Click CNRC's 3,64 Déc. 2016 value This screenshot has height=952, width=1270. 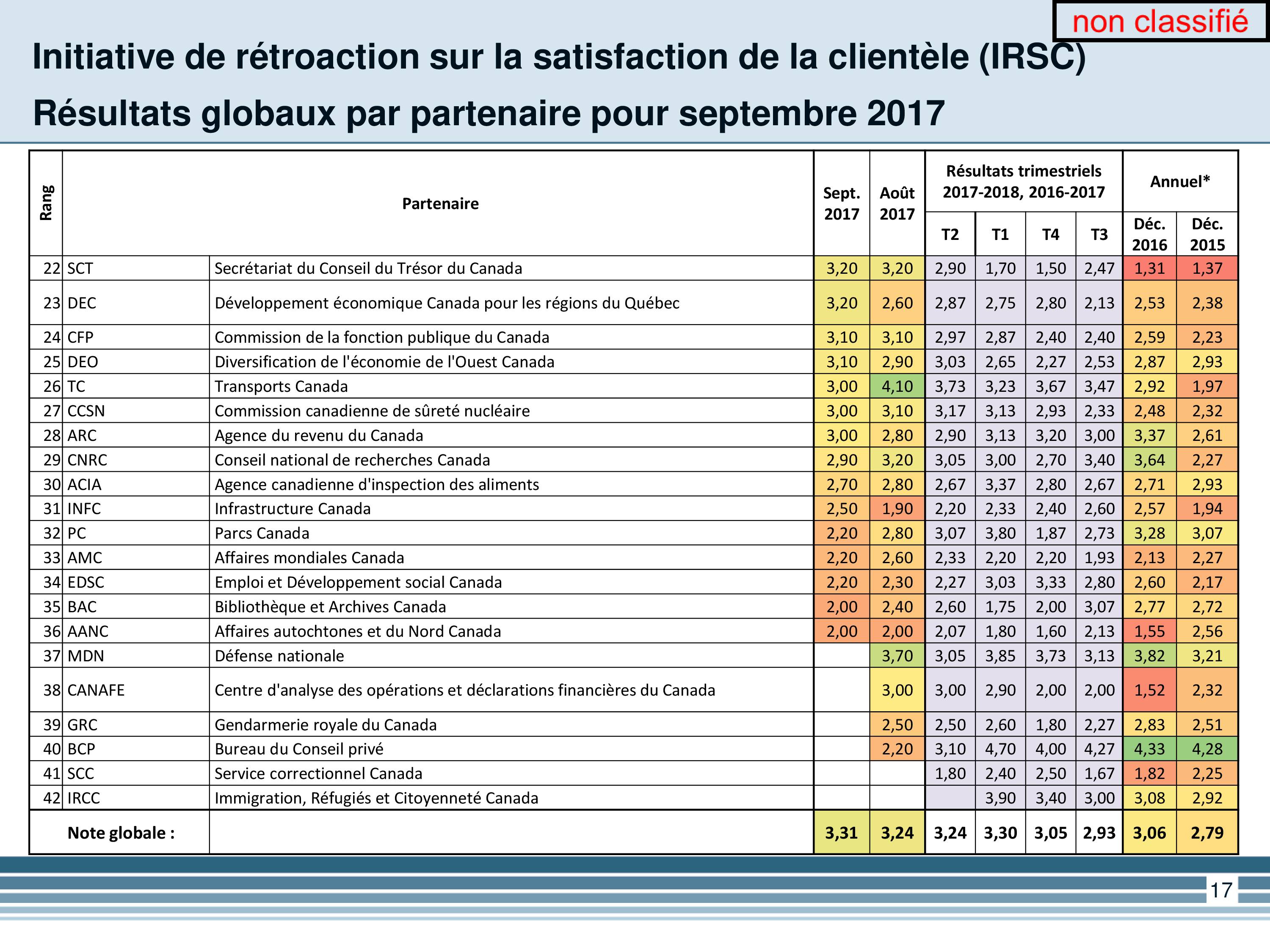(1149, 460)
